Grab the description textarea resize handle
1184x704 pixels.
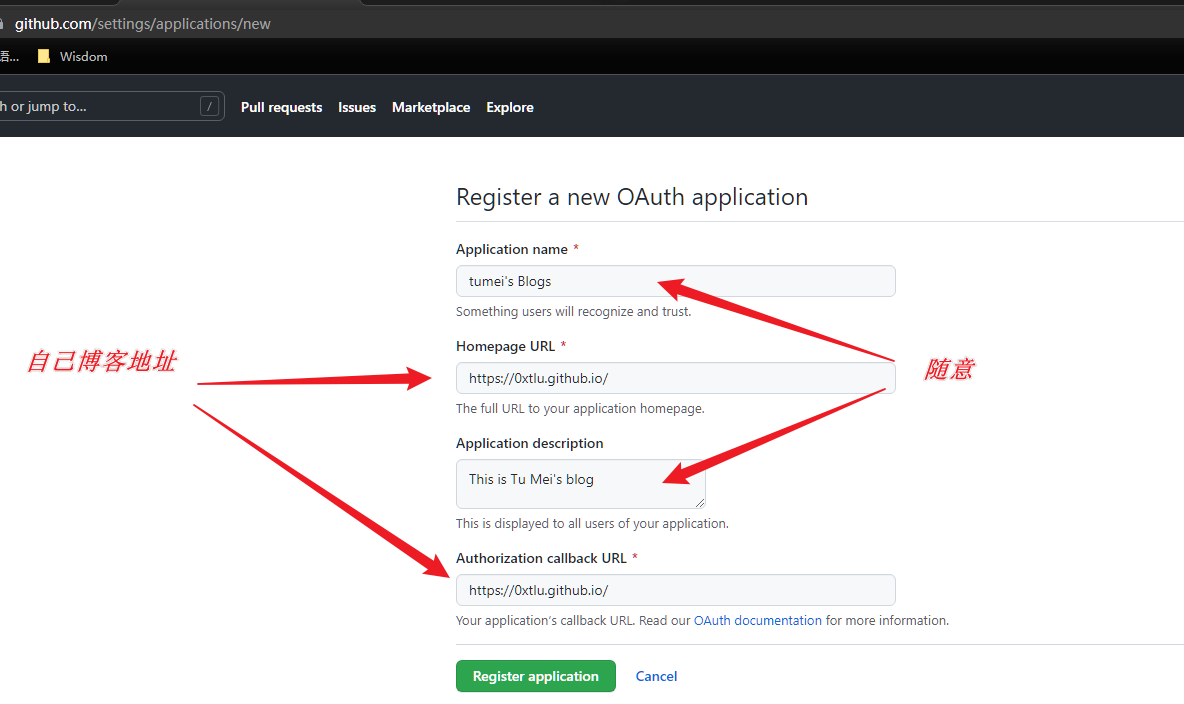700,502
